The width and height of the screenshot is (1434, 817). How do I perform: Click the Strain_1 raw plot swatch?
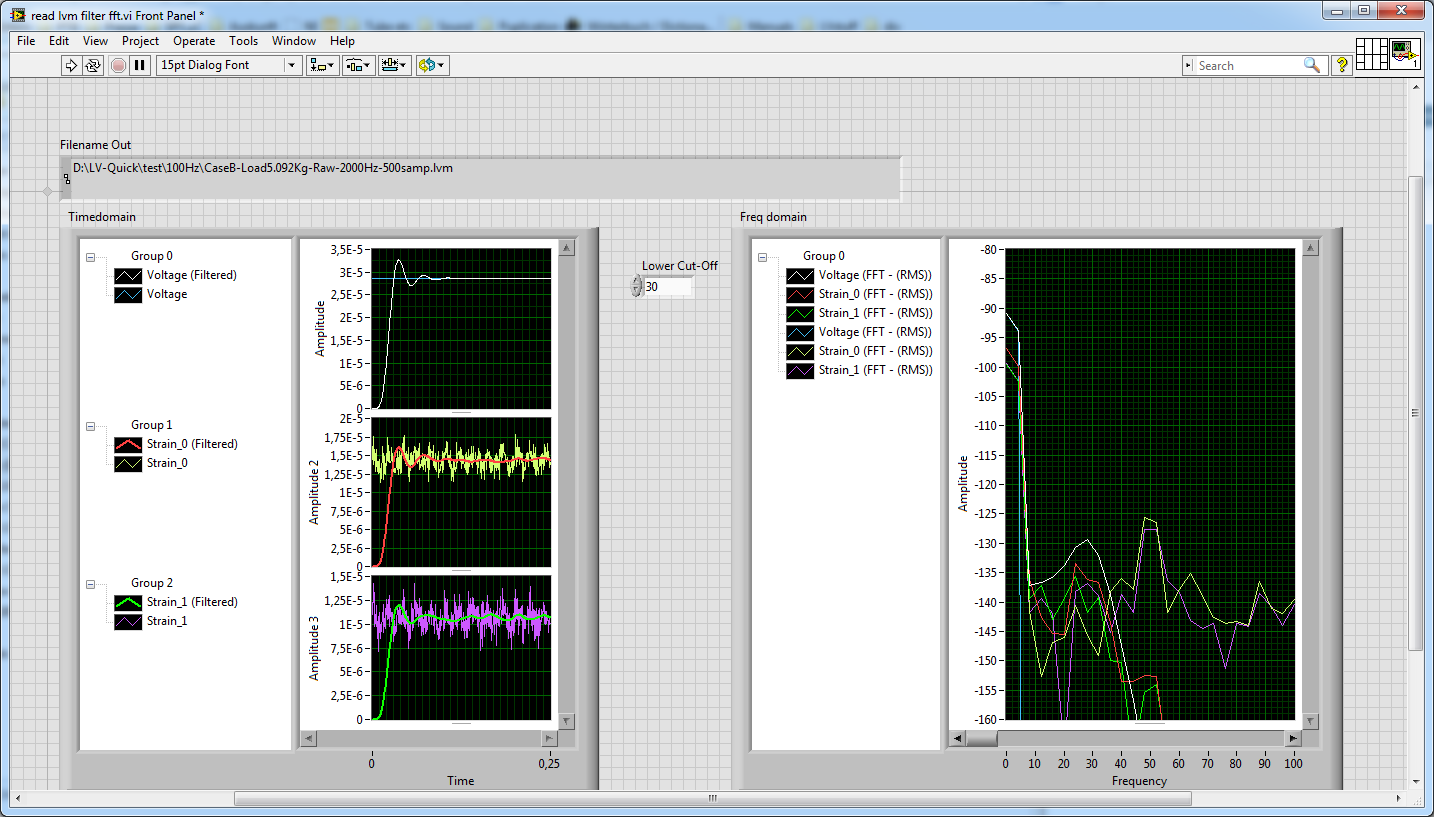[x=128, y=621]
